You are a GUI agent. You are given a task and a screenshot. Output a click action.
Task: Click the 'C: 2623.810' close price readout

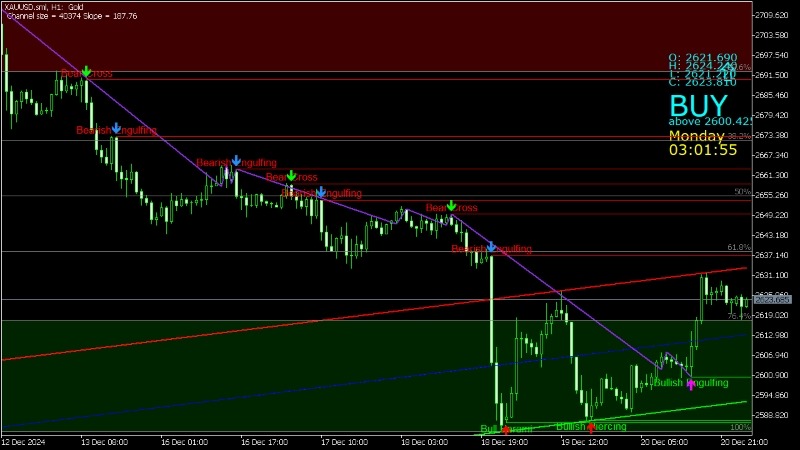[x=703, y=82]
